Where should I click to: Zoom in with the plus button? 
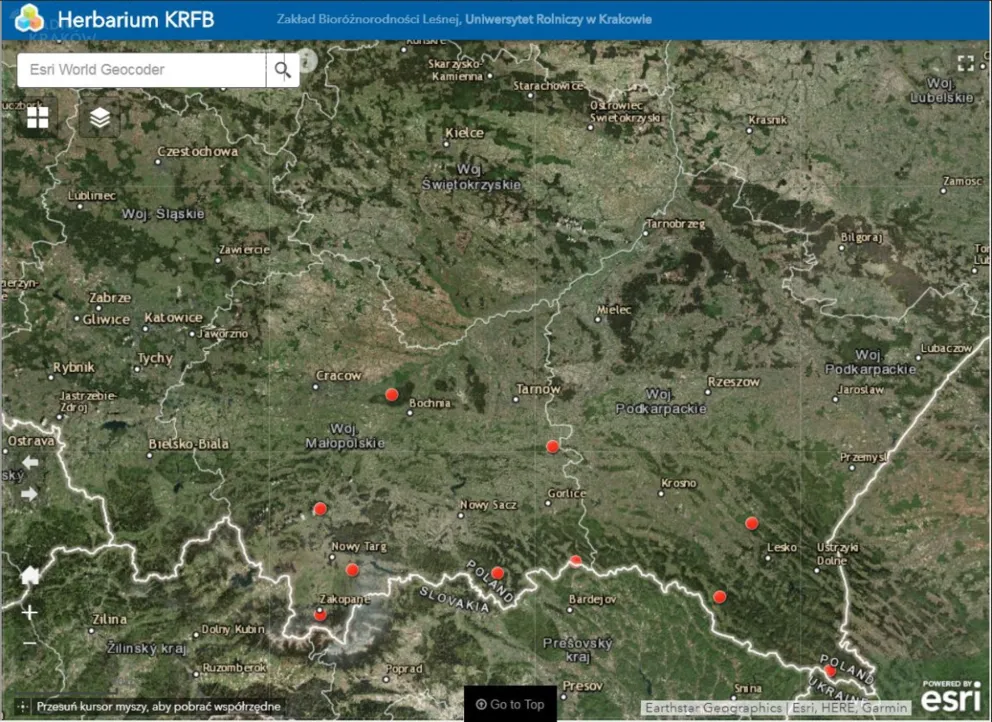[x=29, y=612]
